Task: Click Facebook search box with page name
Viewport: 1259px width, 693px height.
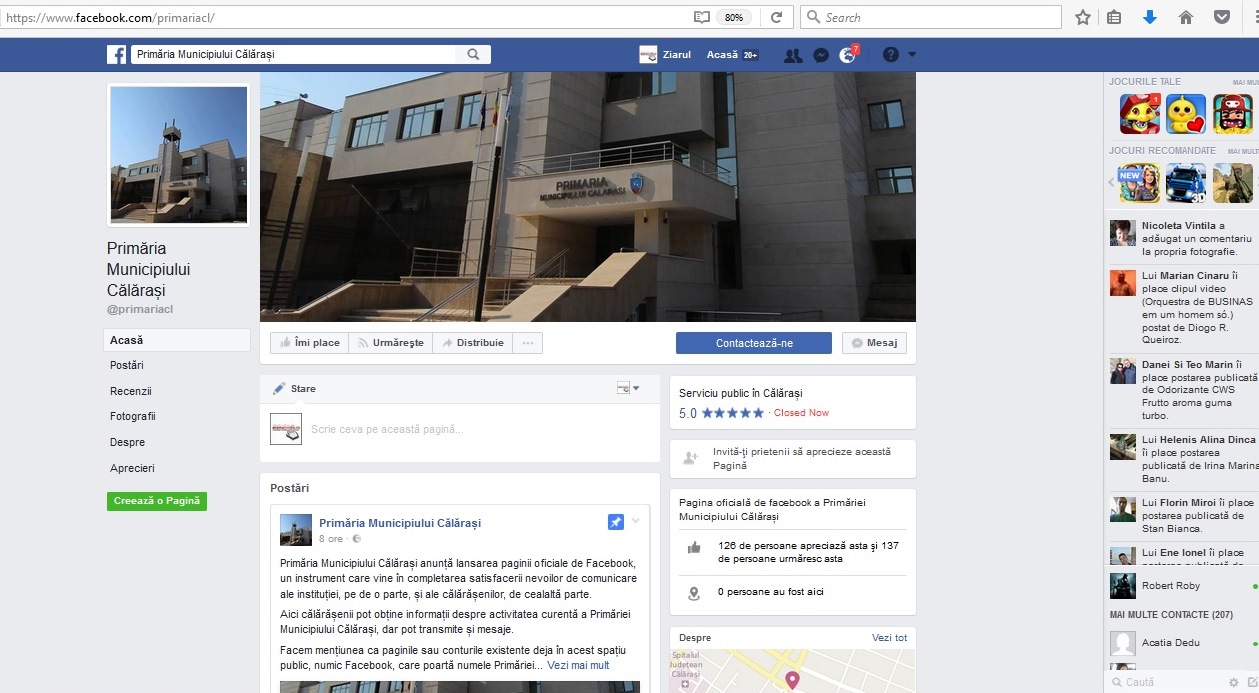Action: tap(295, 55)
